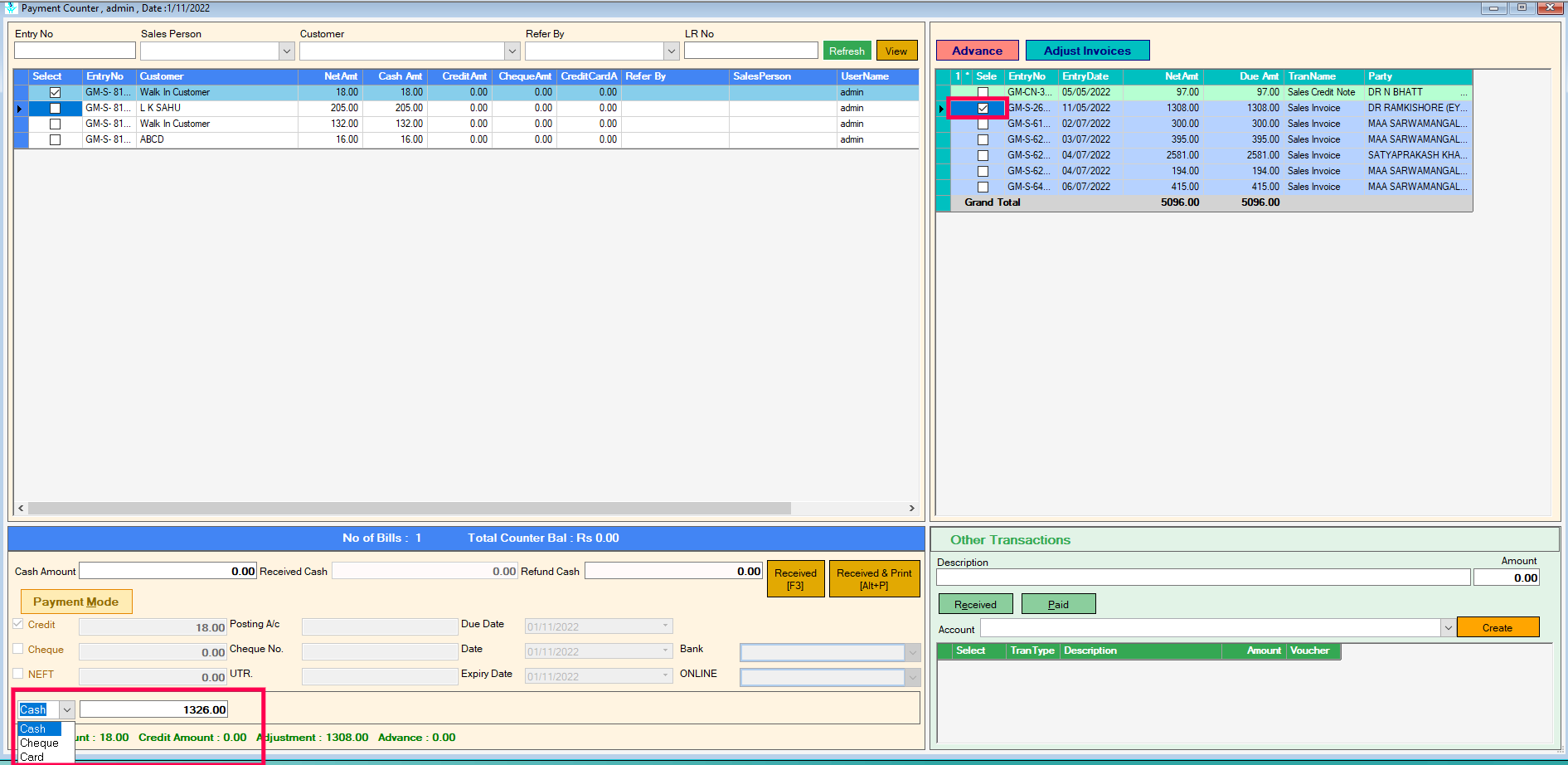
Task: Uncheck the DR RAMKISHORE invoice checkbox
Action: (983, 108)
